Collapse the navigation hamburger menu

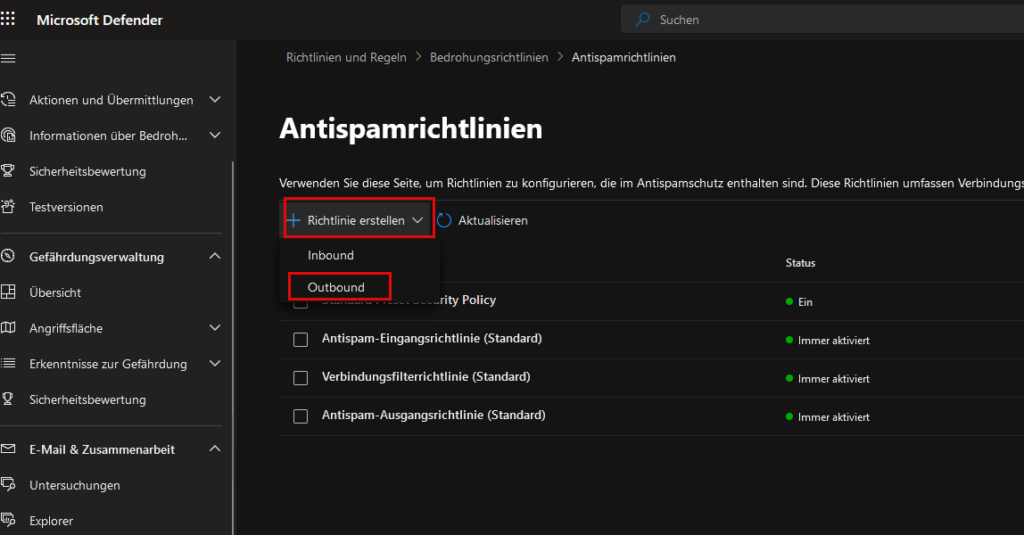[8, 59]
